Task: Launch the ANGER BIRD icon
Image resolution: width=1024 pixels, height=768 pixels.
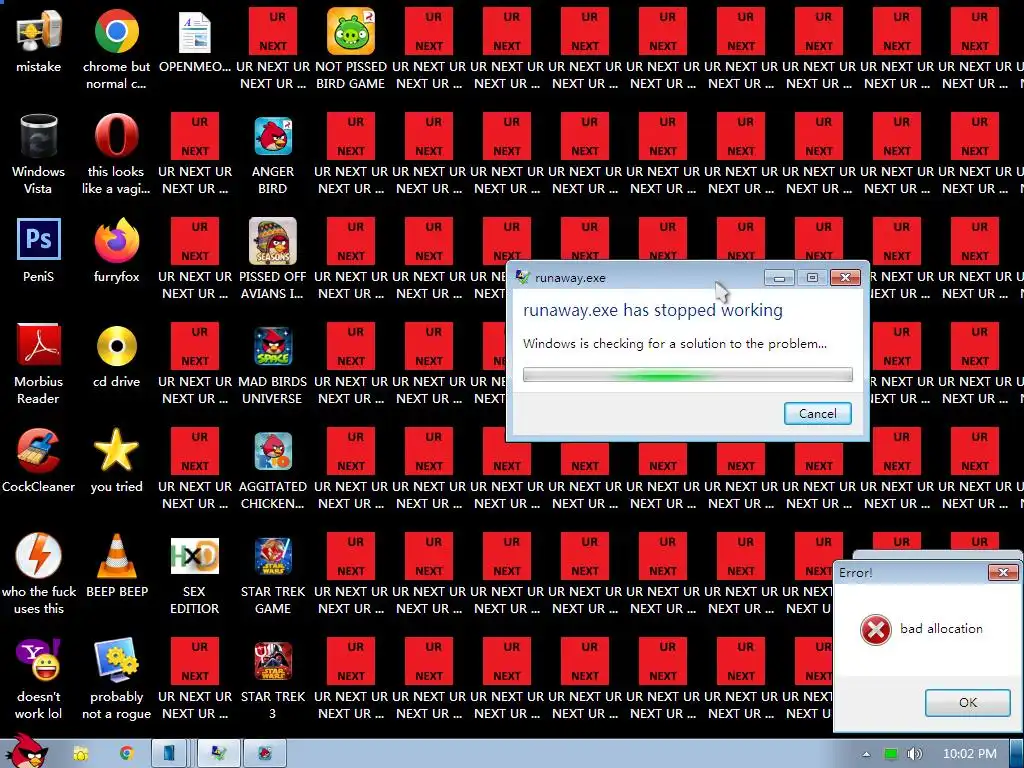Action: pos(273,136)
